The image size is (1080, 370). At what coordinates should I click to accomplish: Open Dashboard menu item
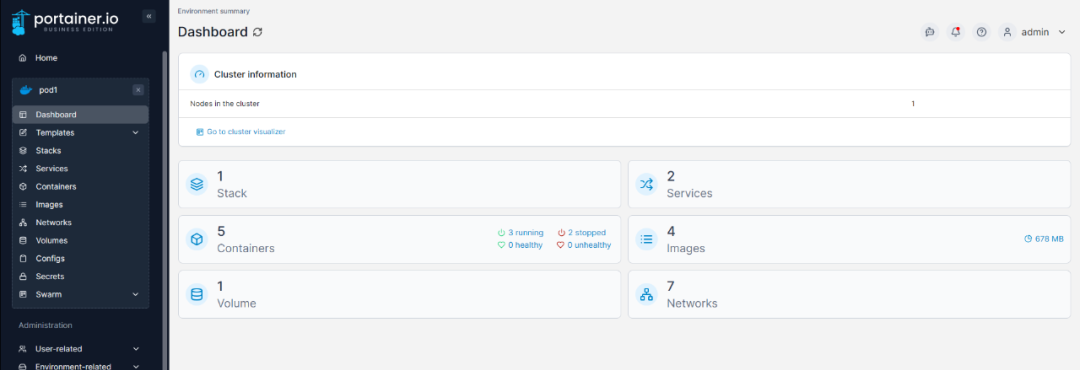point(80,114)
